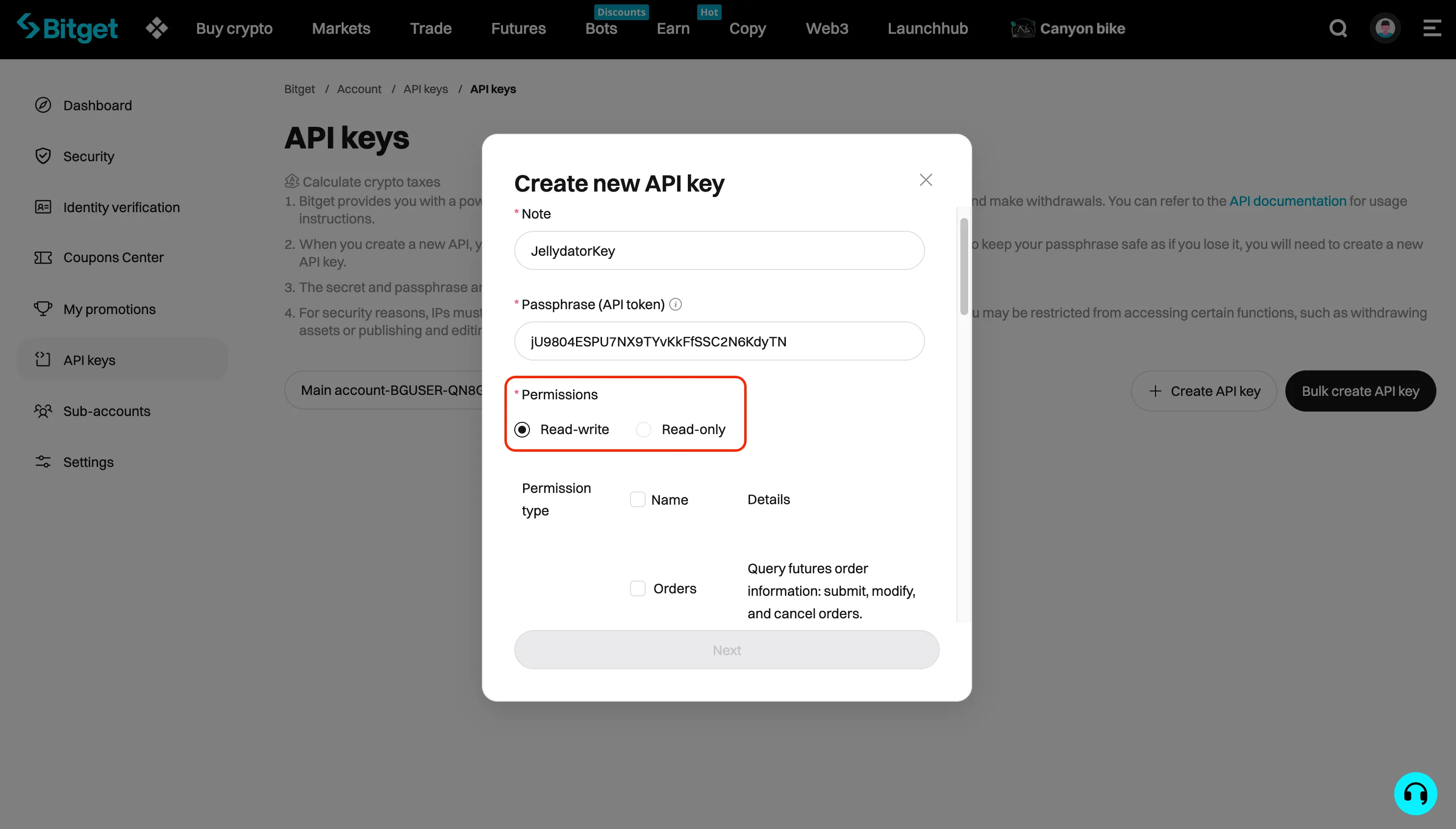Open the search magnifier icon
1456x829 pixels.
(1338, 28)
